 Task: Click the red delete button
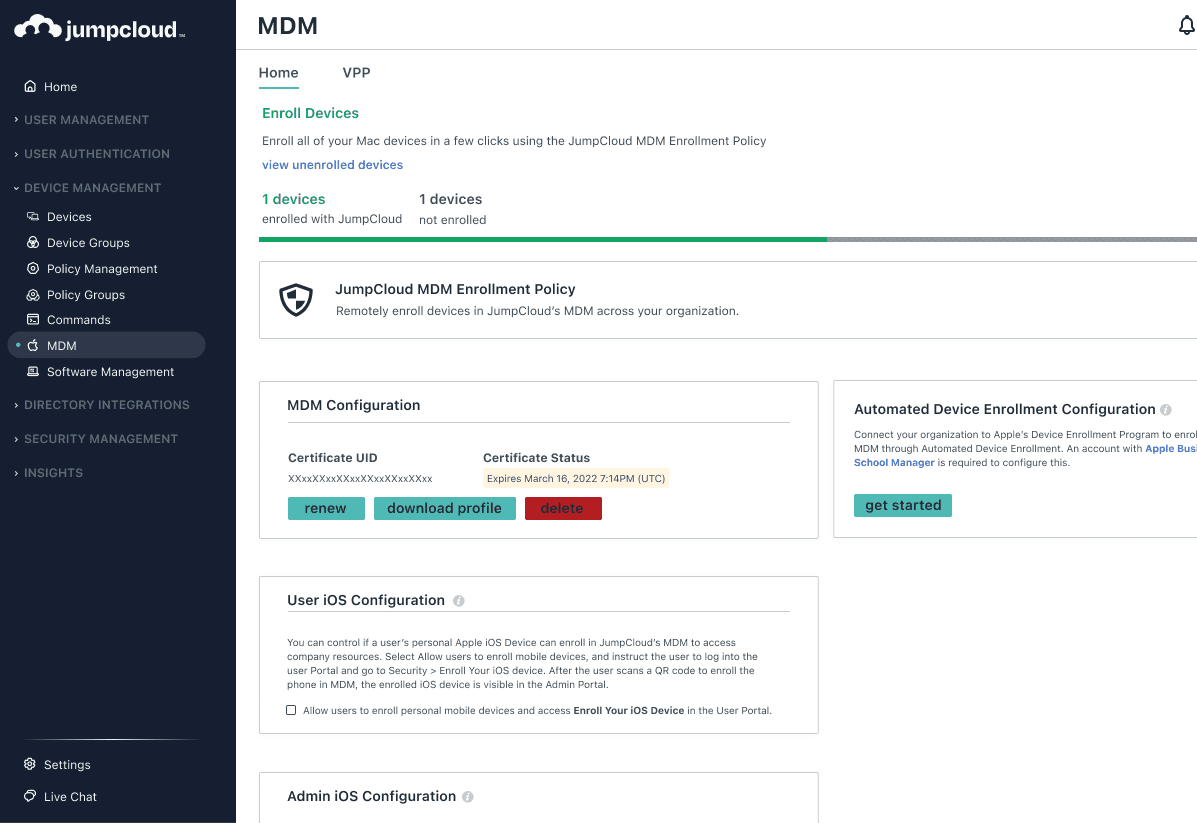(563, 508)
